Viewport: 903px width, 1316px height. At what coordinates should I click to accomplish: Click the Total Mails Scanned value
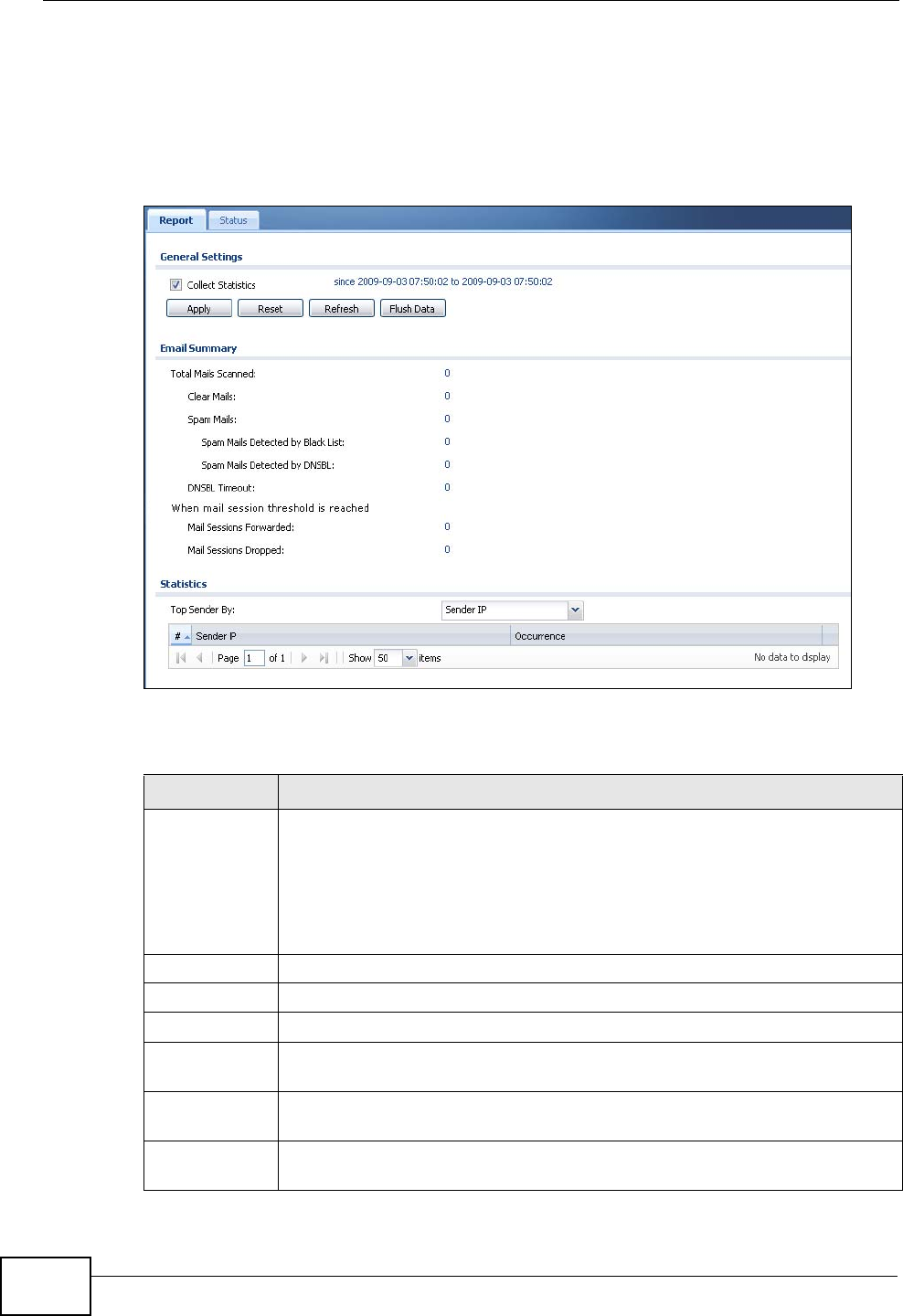[447, 373]
